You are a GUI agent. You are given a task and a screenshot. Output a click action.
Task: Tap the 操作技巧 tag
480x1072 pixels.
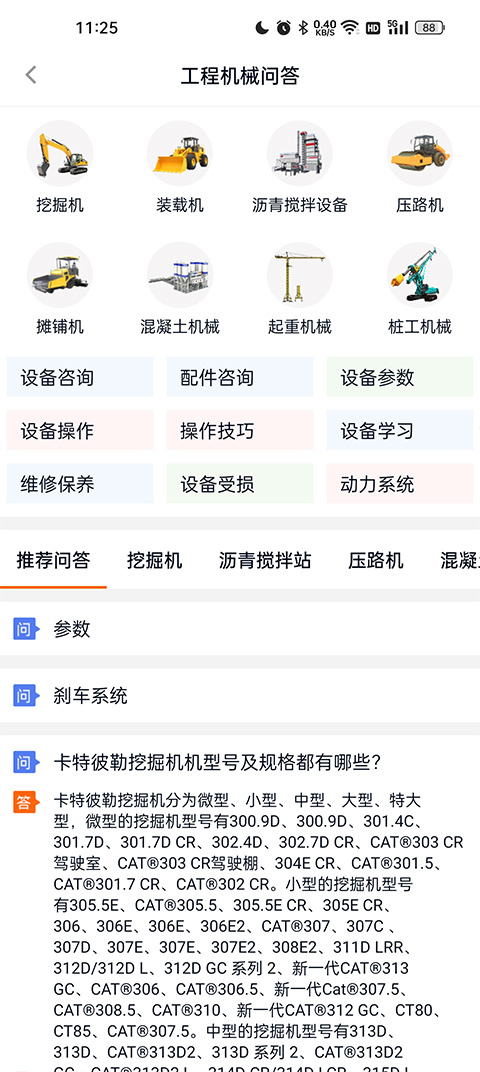(240, 431)
